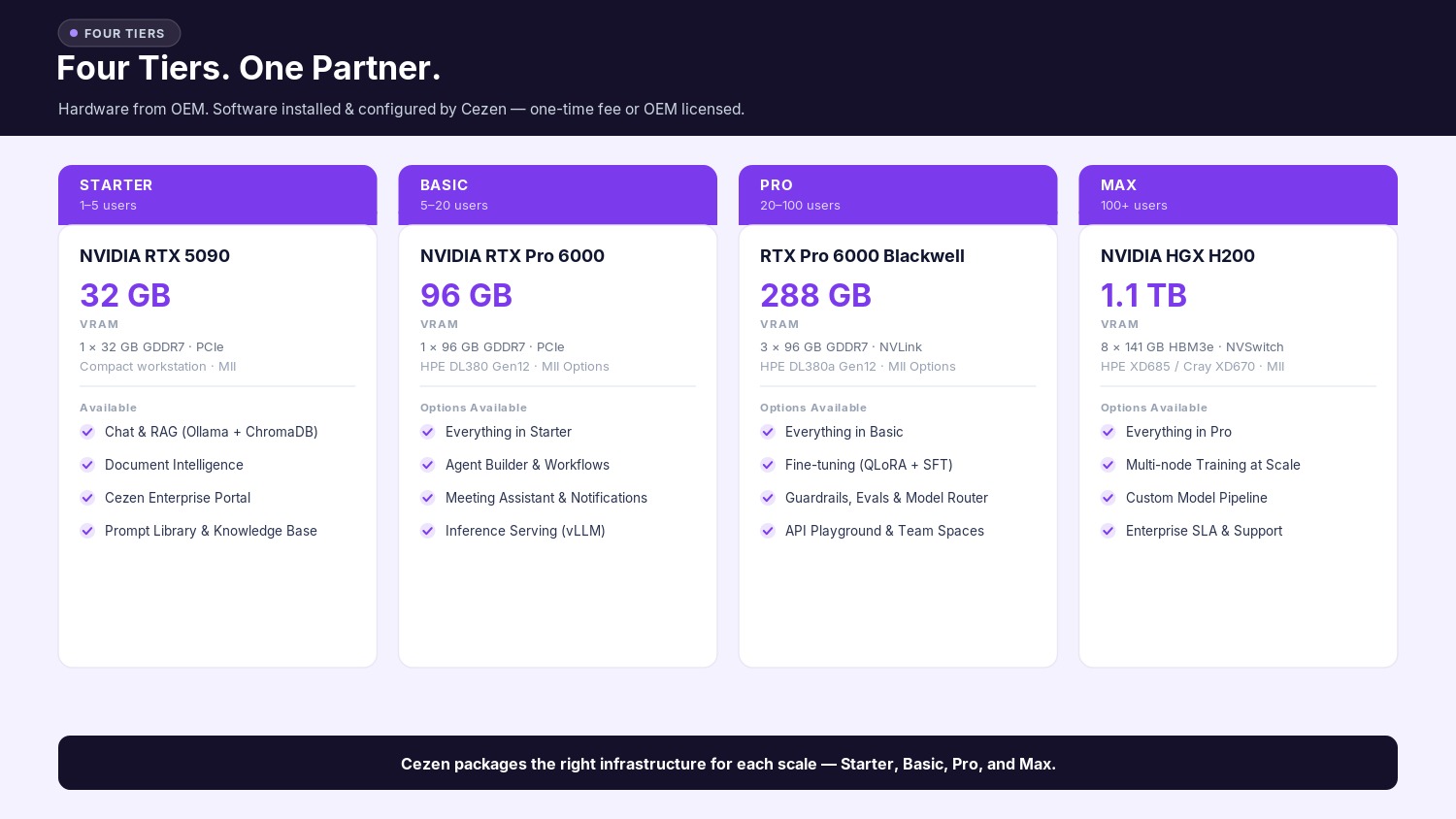The image size is (1456, 819).
Task: Click the bottom banner about Cezen packaging infrastructure
Action: pos(728,763)
